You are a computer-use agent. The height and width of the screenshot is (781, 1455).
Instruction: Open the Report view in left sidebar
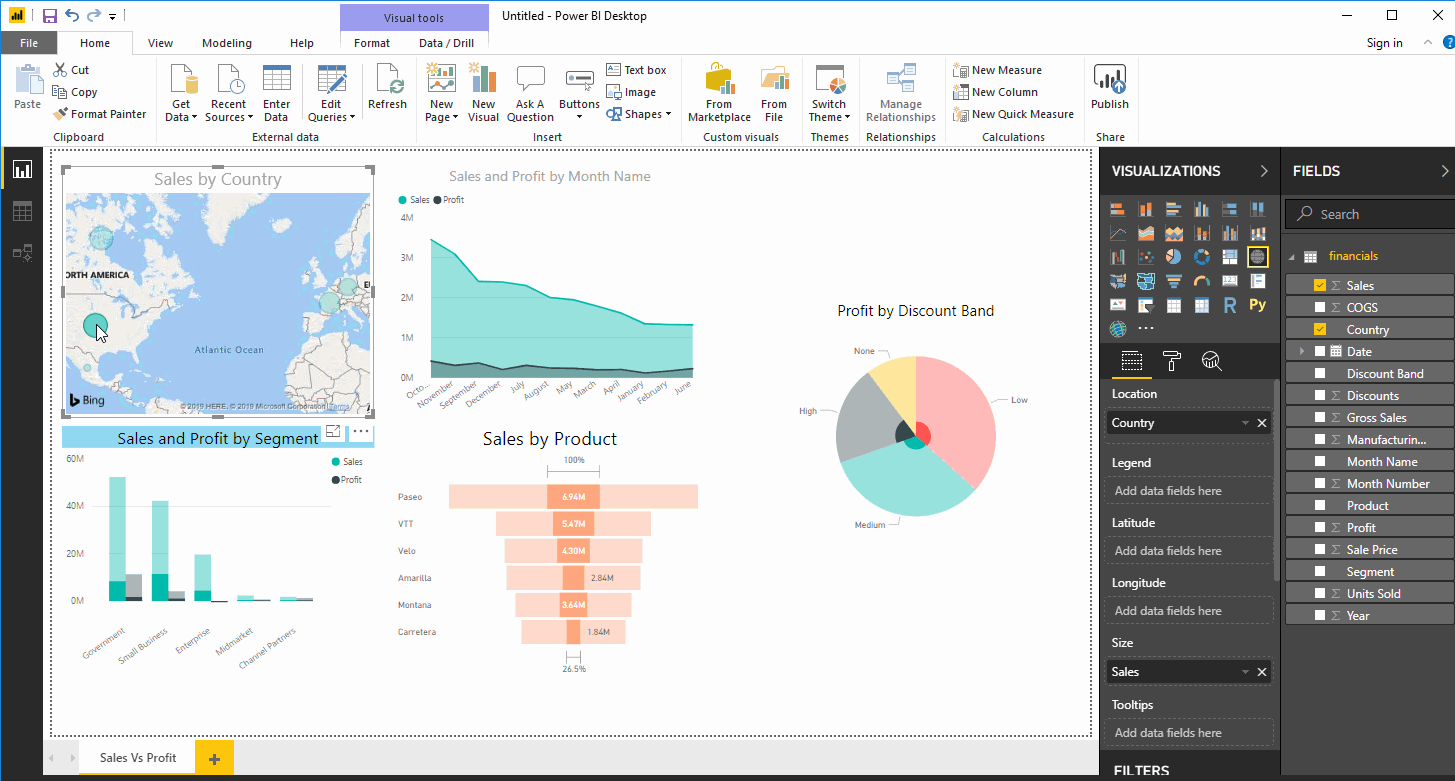[22, 170]
